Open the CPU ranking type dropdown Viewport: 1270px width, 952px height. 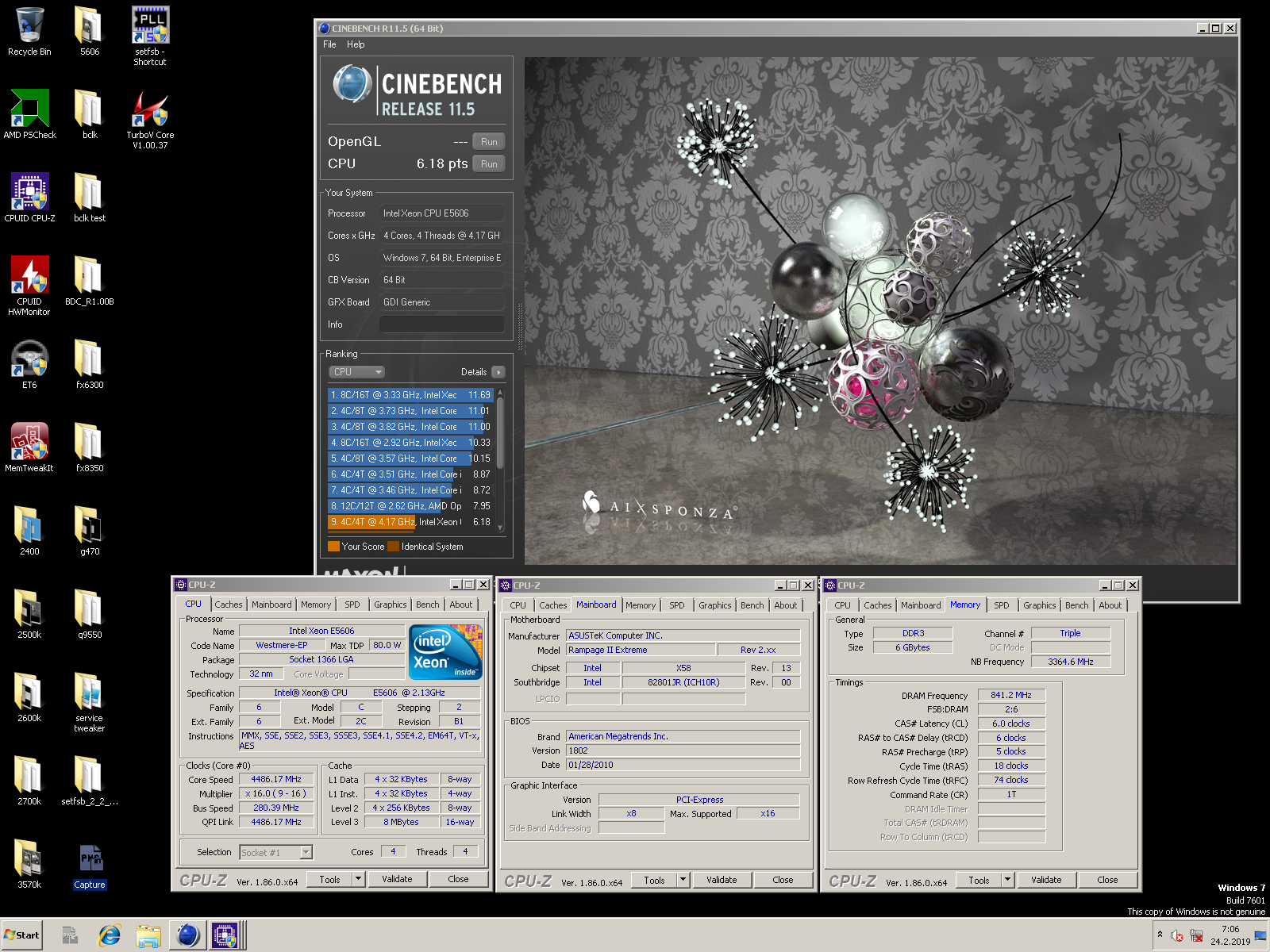[357, 372]
